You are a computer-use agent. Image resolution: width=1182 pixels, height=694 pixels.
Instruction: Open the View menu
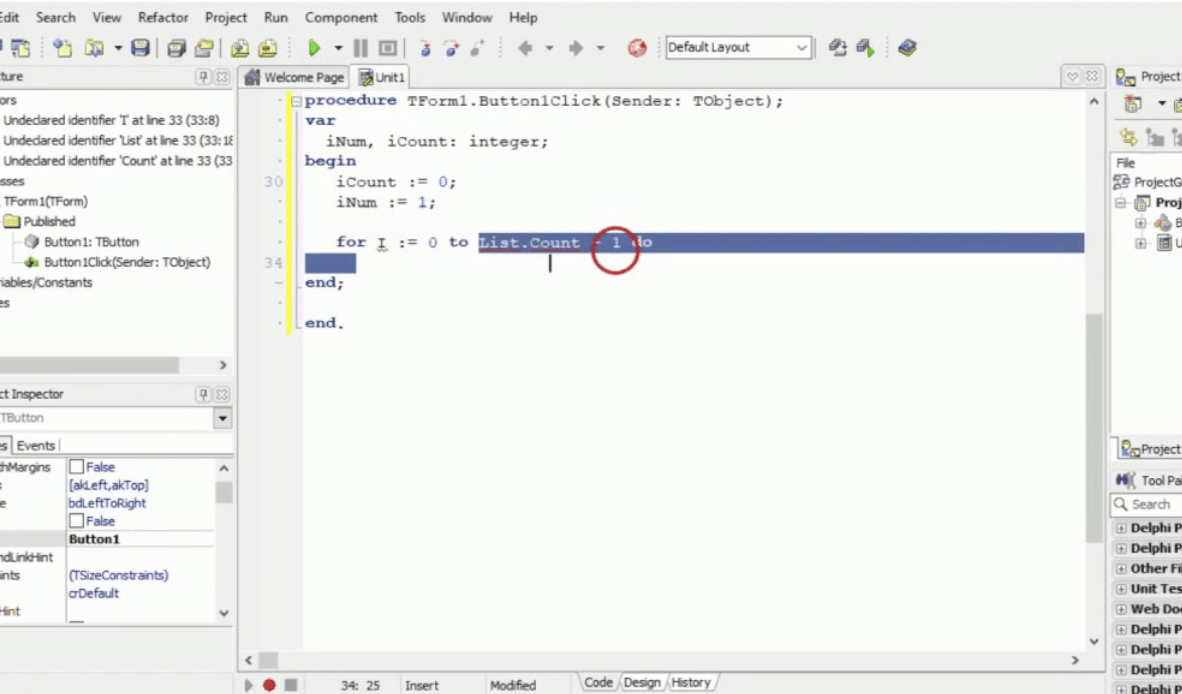(107, 17)
